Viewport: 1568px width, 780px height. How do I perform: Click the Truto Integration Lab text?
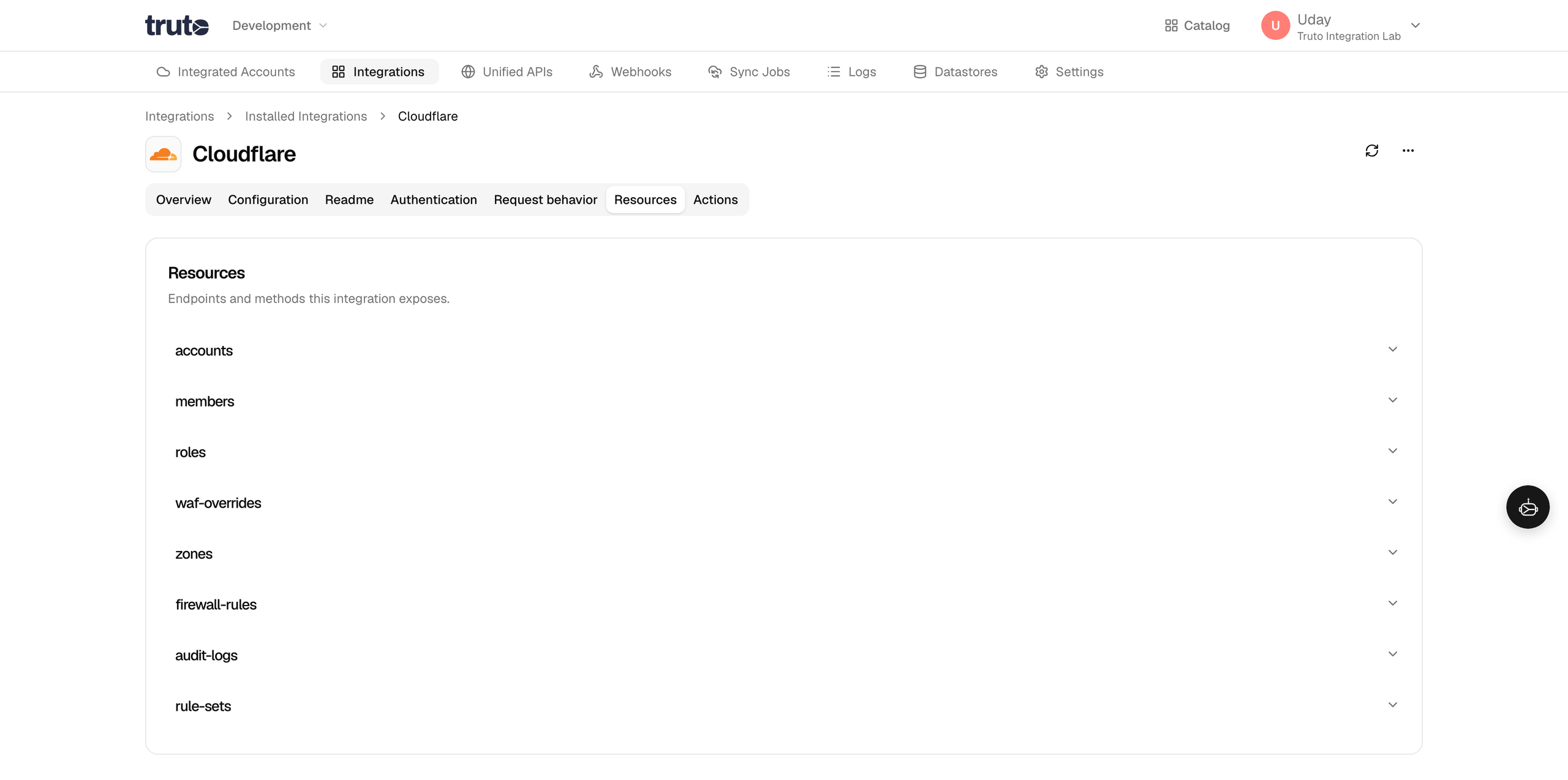pos(1349,36)
